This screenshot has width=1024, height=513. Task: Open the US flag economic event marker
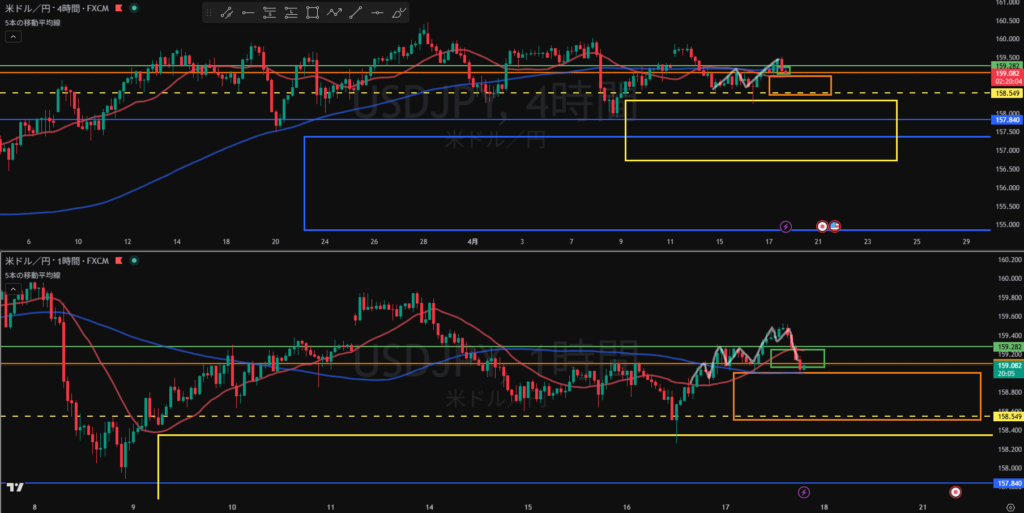click(835, 226)
